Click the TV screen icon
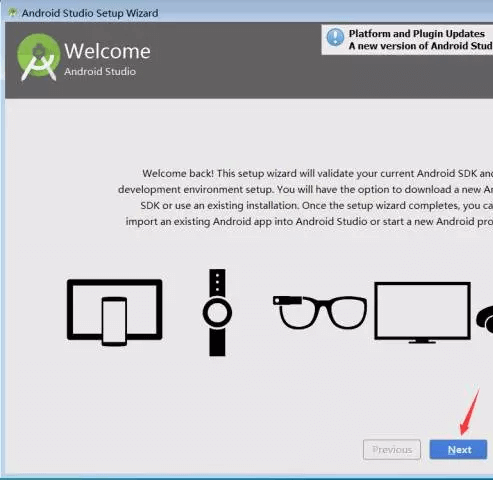The width and height of the screenshot is (493, 480). tap(422, 313)
